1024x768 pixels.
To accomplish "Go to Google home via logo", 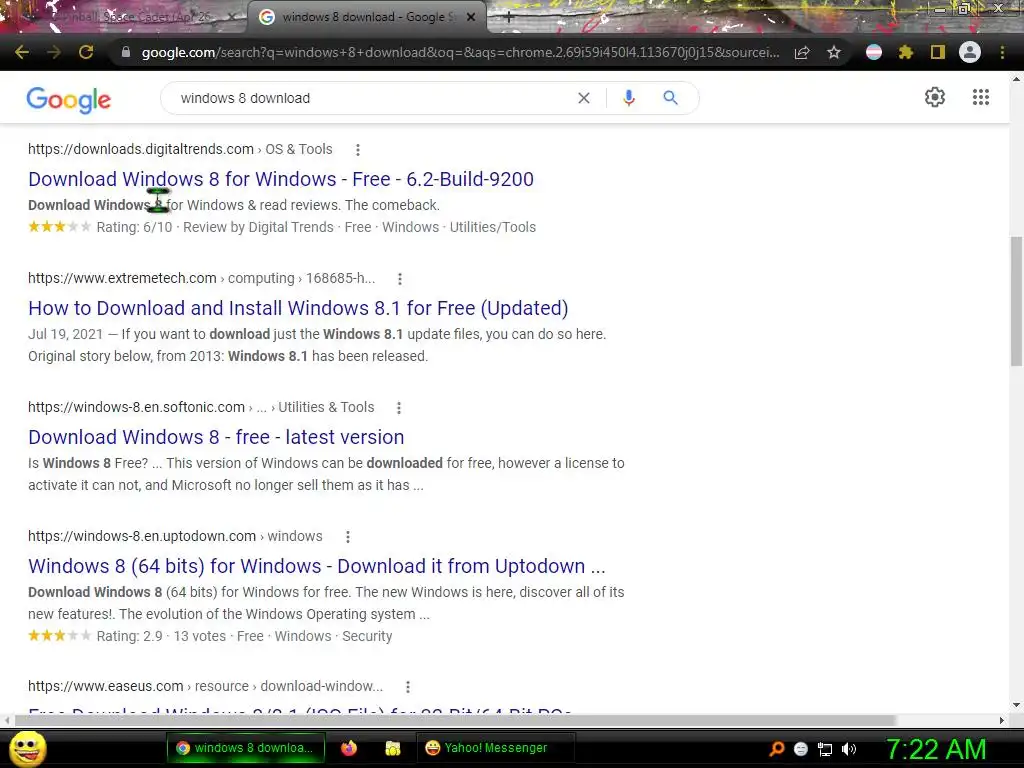I will [x=69, y=99].
